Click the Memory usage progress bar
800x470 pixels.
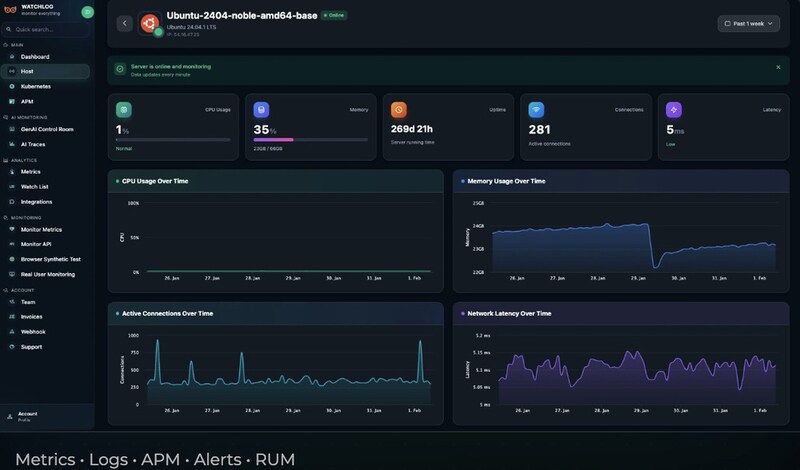(x=310, y=139)
